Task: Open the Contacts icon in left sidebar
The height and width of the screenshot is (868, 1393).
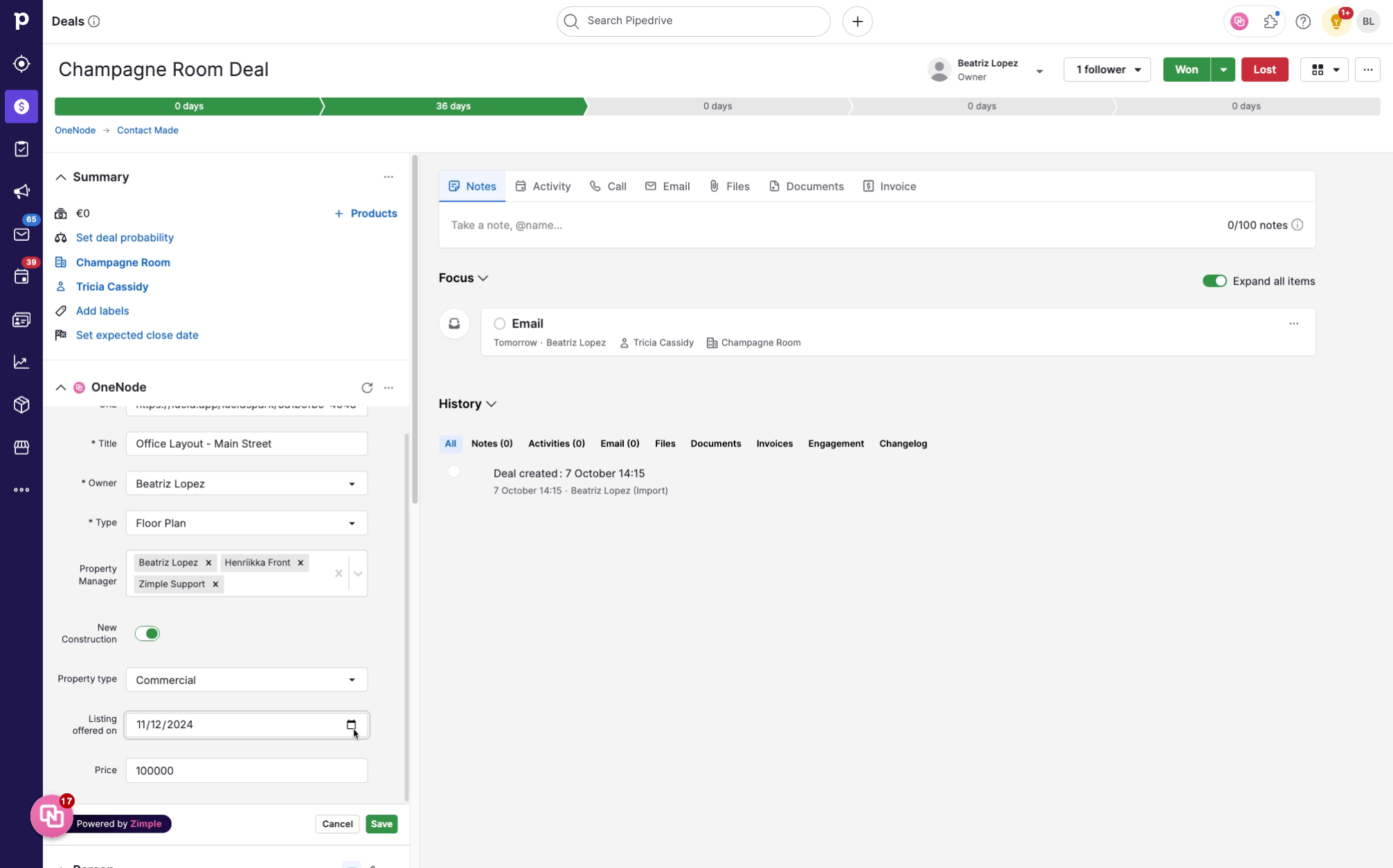Action: (x=22, y=319)
